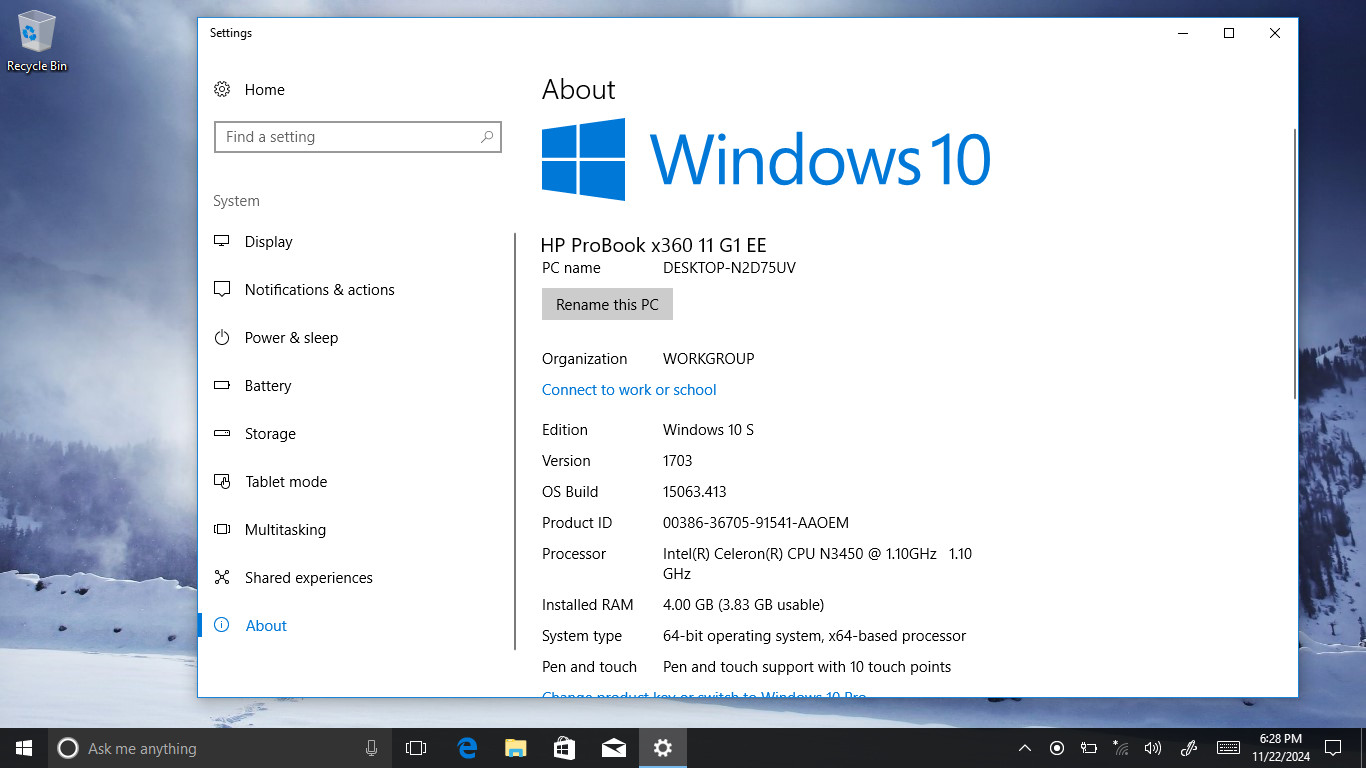1366x768 pixels.
Task: Click Connect to work or school link
Action: click(629, 389)
